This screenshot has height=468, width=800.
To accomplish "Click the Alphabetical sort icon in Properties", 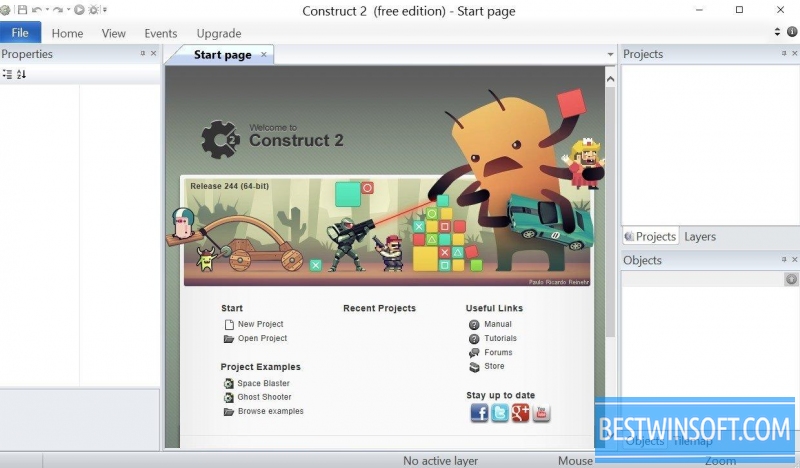I will pos(21,74).
